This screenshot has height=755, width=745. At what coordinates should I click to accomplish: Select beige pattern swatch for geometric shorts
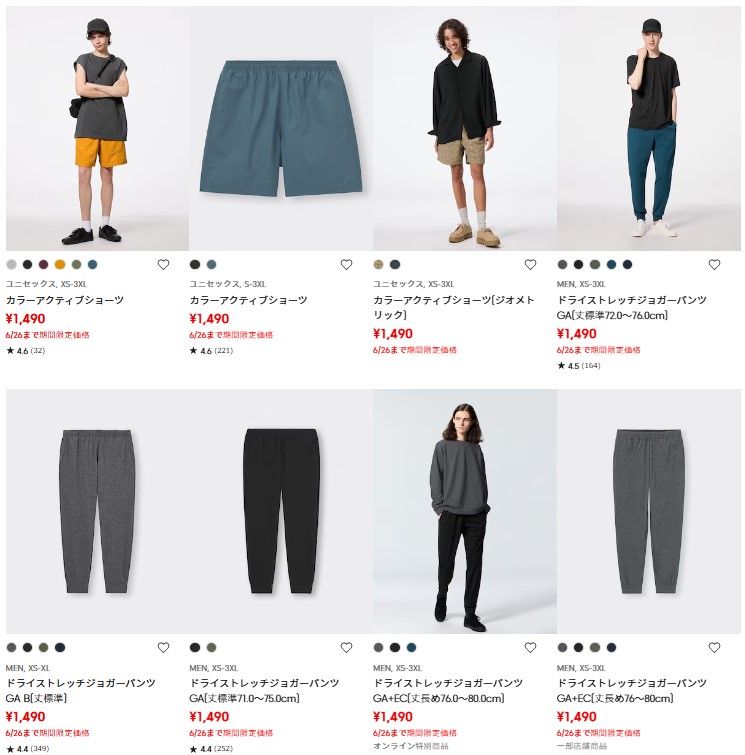click(379, 264)
